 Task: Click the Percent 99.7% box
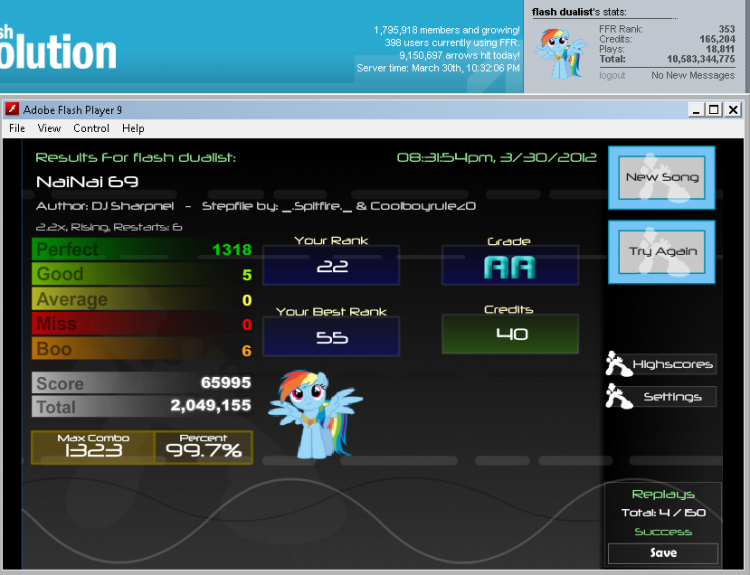203,447
